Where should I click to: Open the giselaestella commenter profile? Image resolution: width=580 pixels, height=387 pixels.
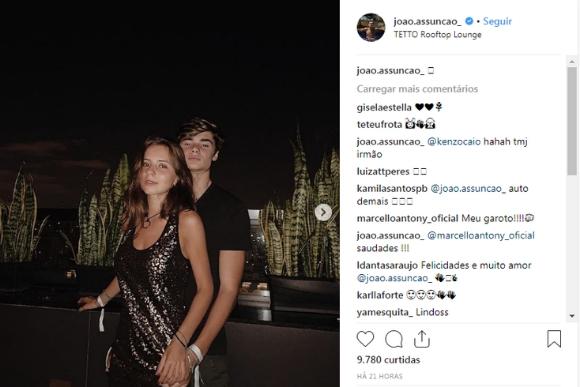coord(384,108)
